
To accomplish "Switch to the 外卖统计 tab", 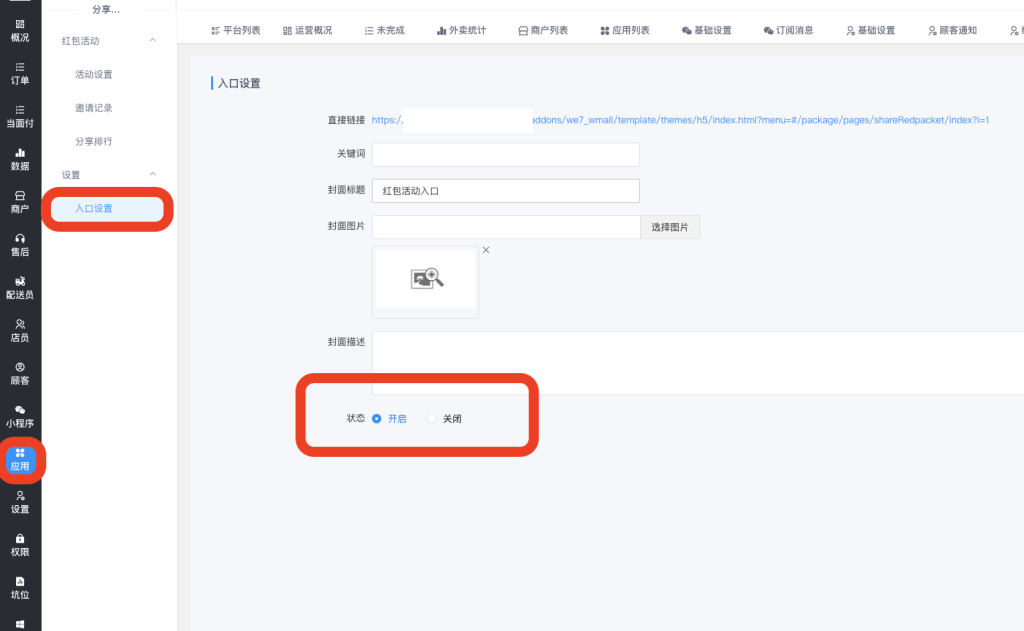I will click(x=461, y=31).
